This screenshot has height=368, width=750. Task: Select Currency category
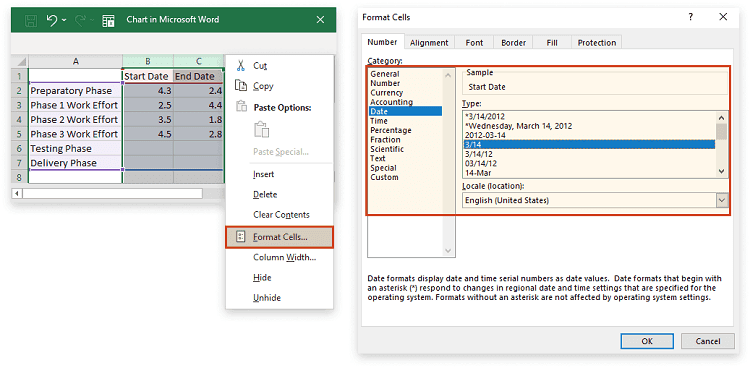[386, 93]
